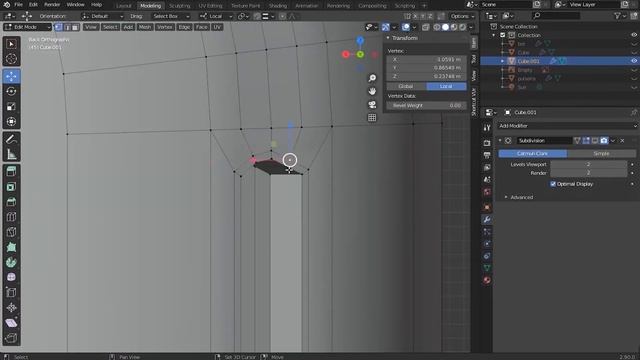Enable solid viewport shading mode
The height and width of the screenshot is (360, 640).
point(445,27)
